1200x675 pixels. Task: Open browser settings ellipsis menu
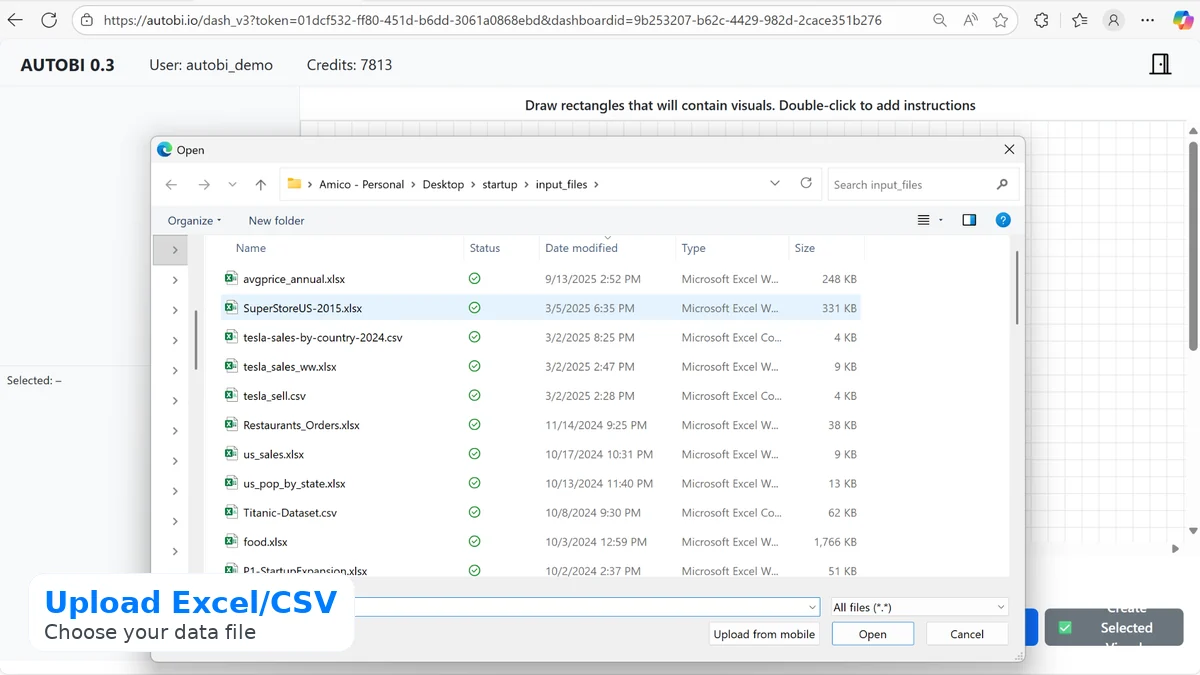click(x=1146, y=20)
